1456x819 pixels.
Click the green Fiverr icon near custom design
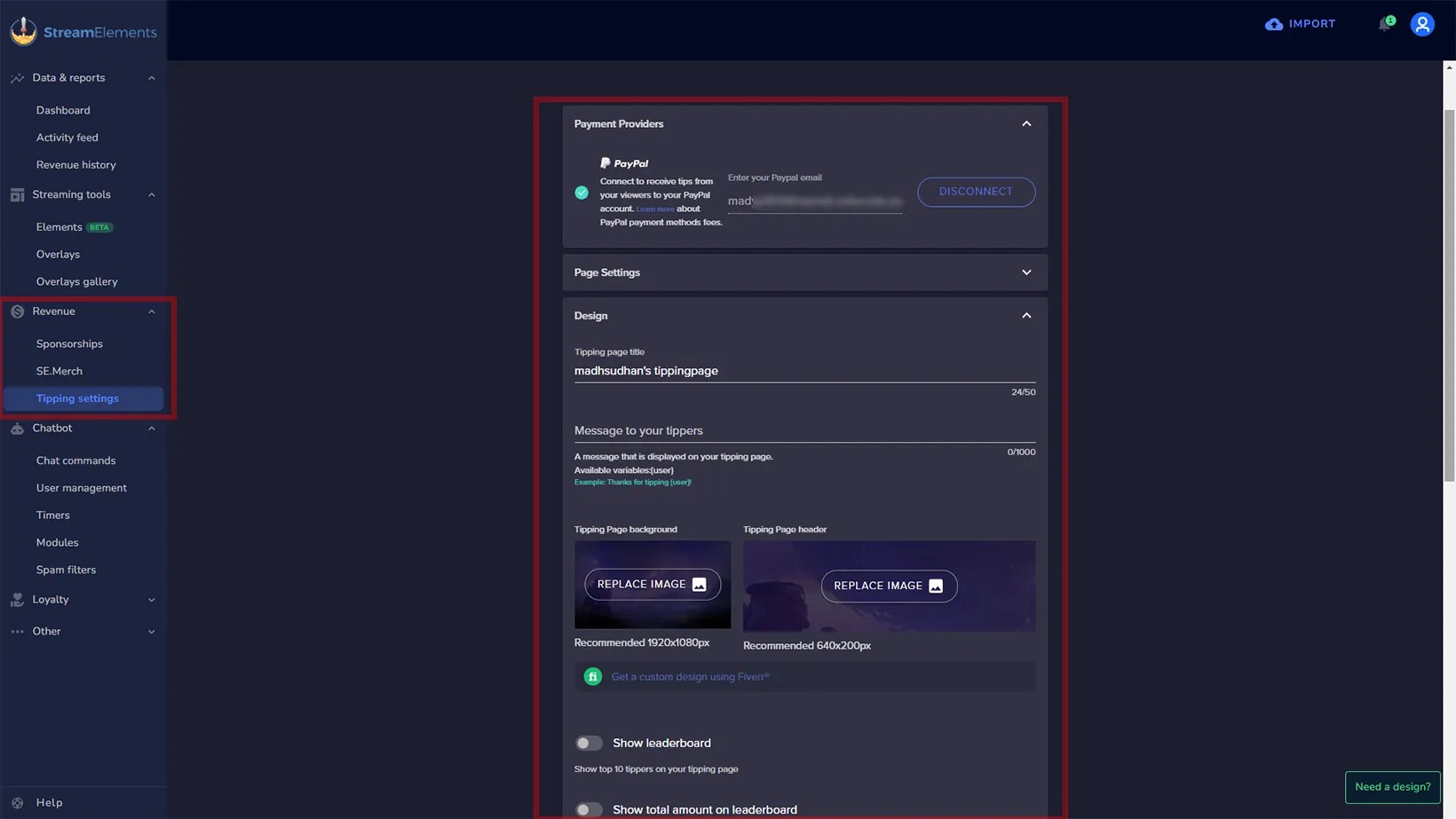point(592,676)
